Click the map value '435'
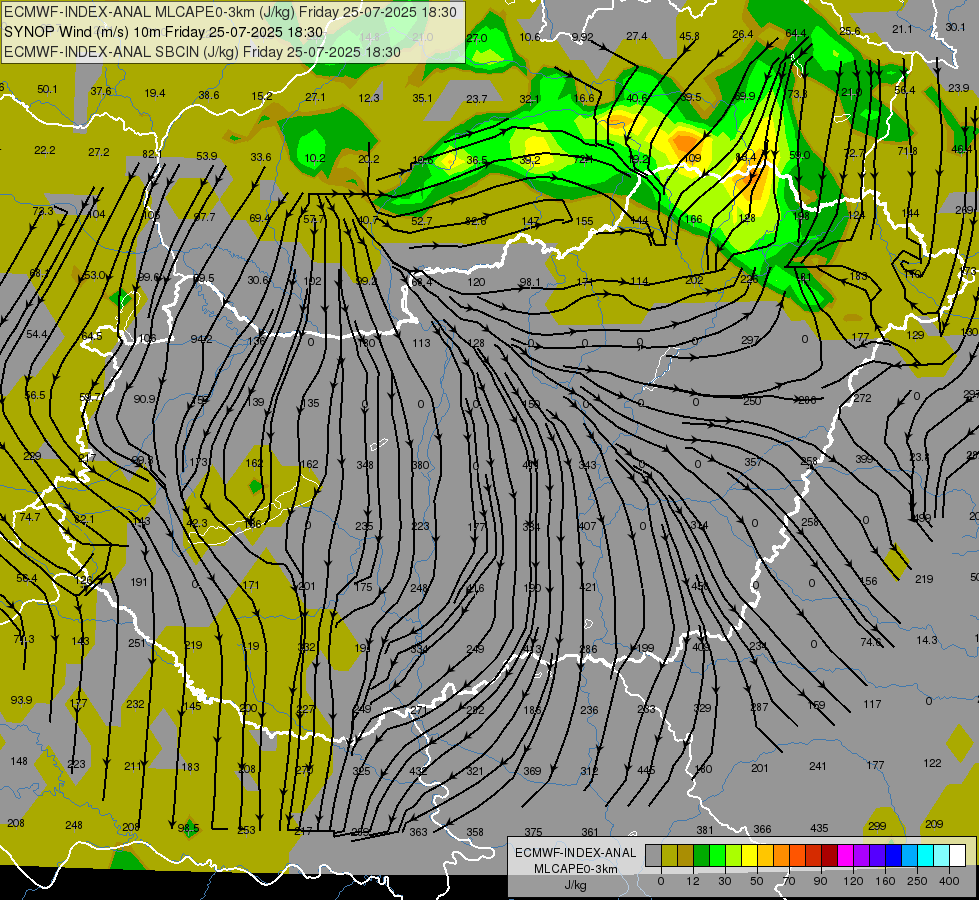Screen dimensions: 979x900 pos(819,828)
